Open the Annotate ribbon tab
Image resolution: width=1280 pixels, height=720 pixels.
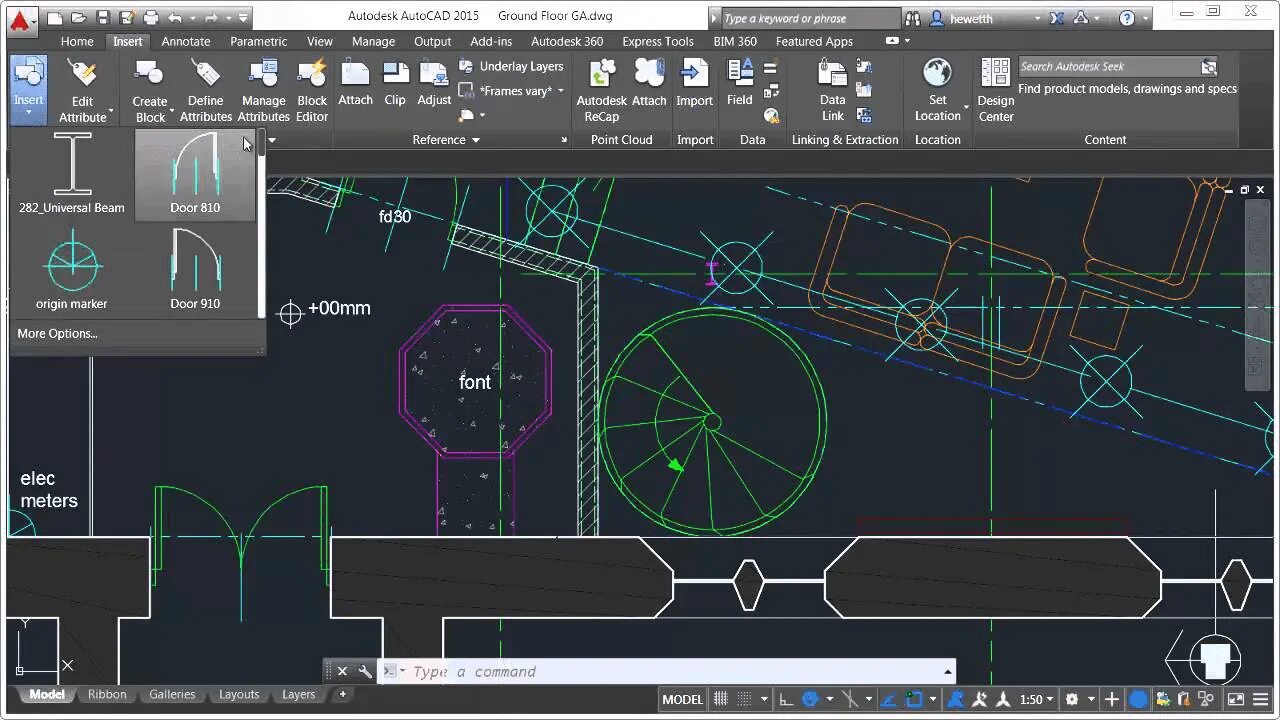point(186,41)
